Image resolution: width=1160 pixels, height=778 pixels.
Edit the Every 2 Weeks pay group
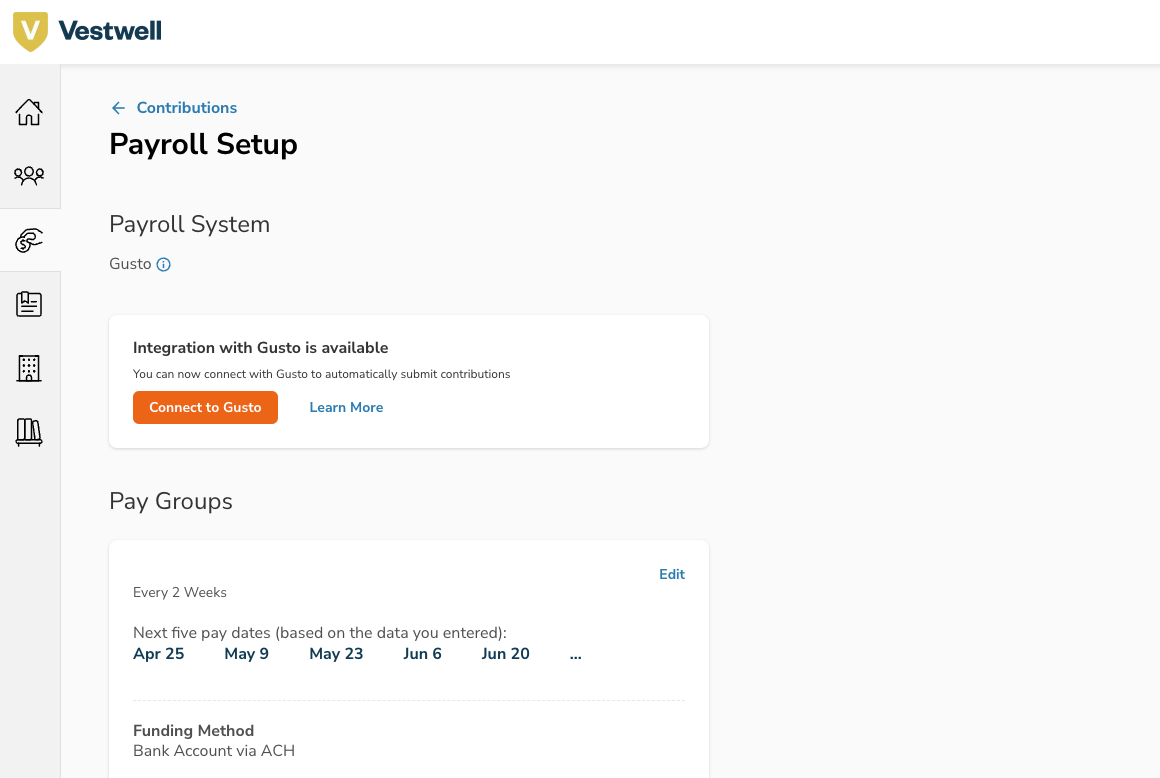click(x=672, y=575)
